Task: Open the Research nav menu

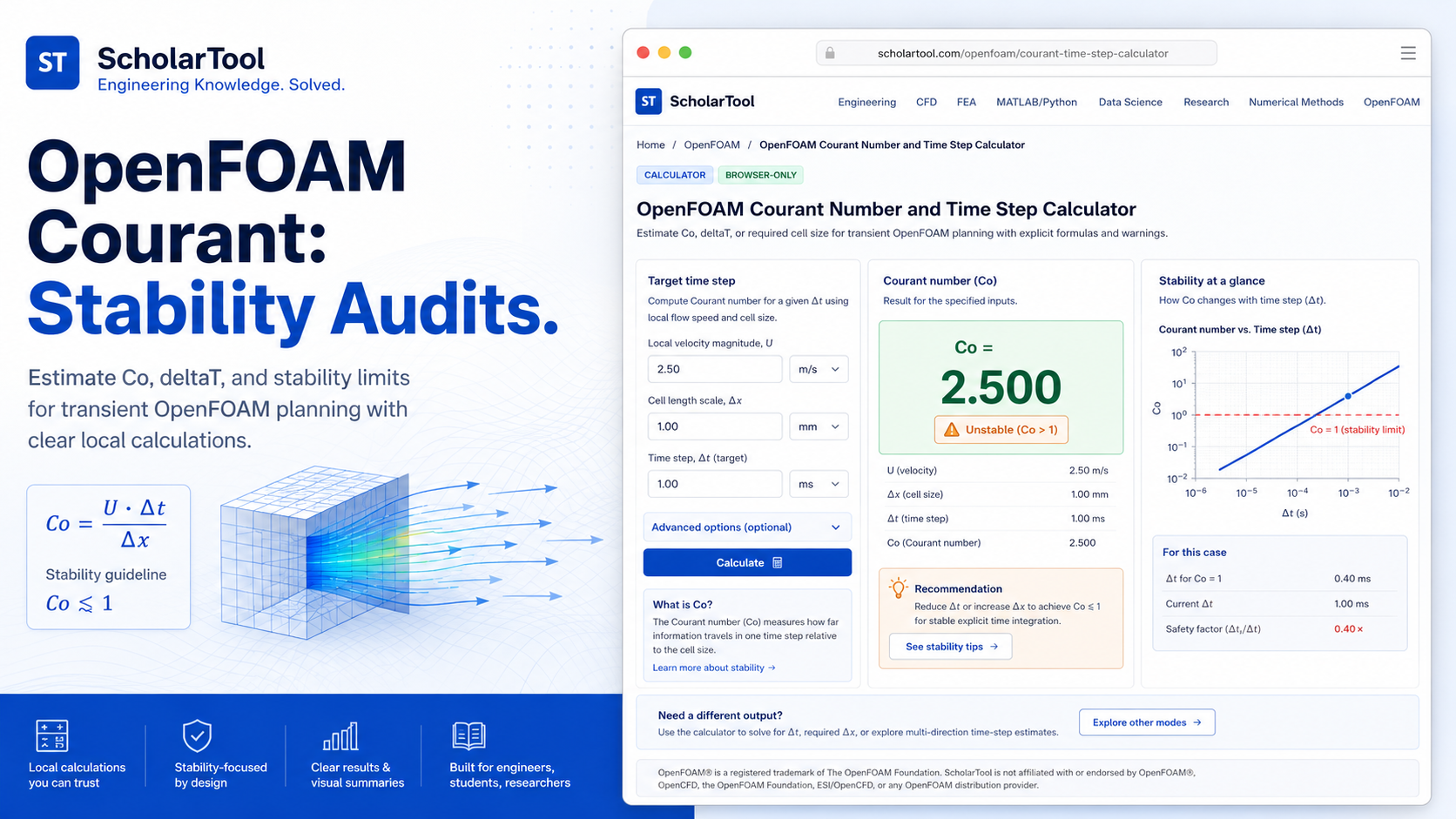Action: click(x=1206, y=102)
